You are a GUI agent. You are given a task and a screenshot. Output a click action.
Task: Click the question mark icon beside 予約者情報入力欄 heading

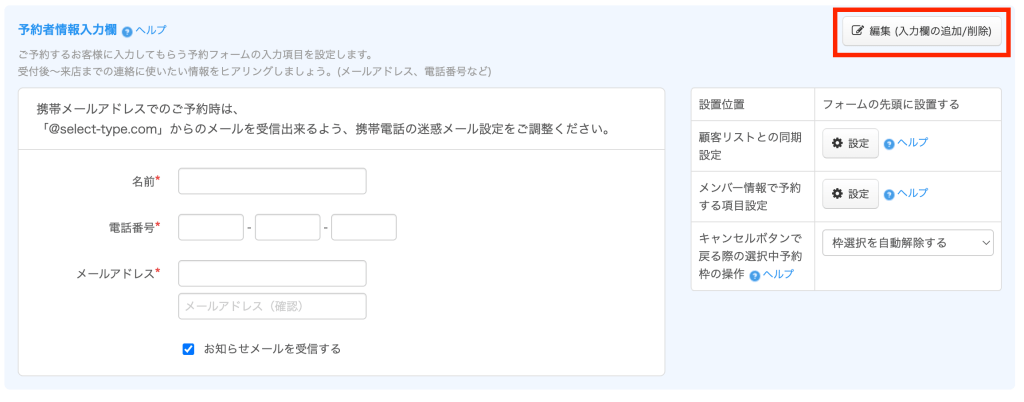[x=127, y=31]
